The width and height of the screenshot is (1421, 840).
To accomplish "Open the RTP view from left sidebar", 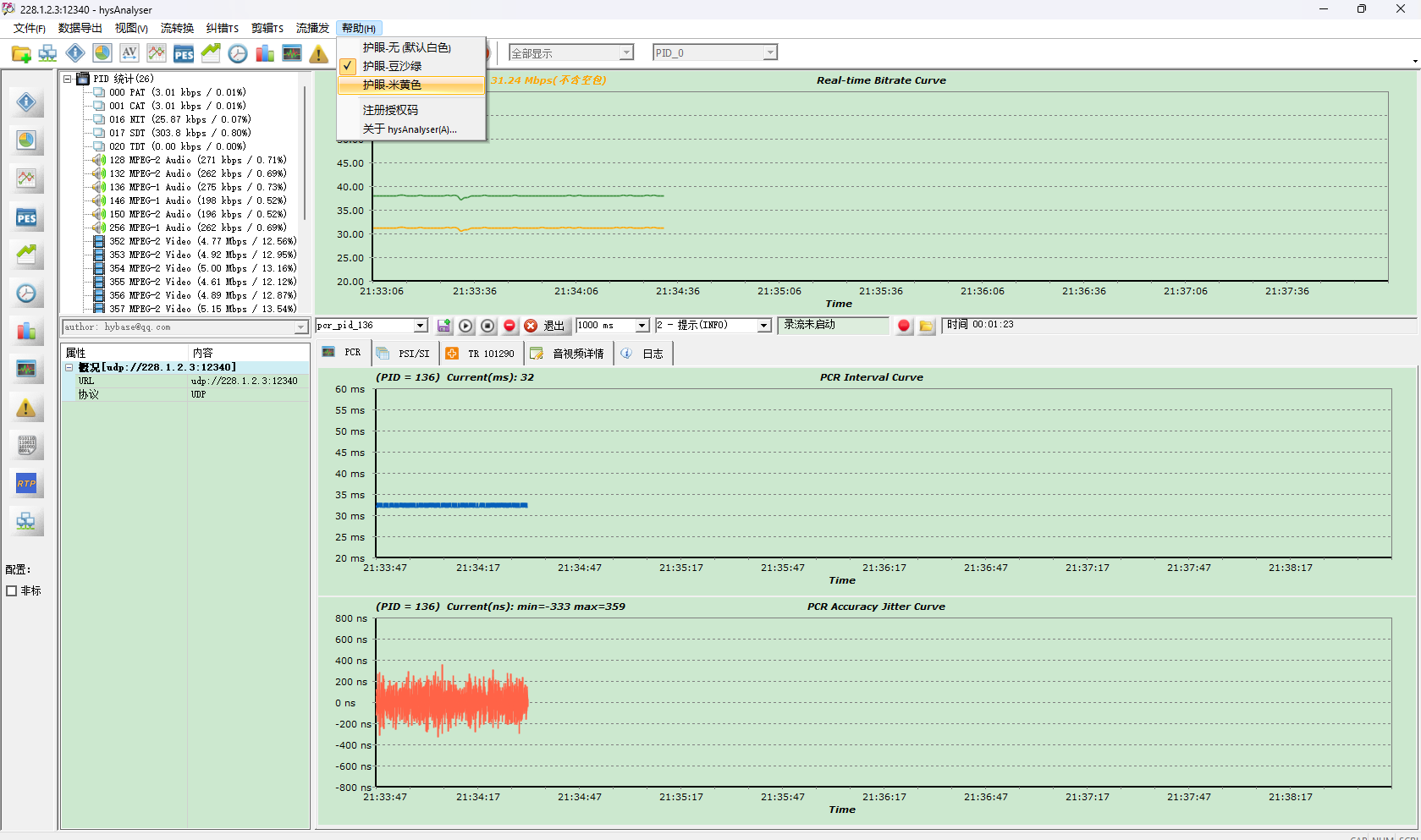I will coord(26,484).
